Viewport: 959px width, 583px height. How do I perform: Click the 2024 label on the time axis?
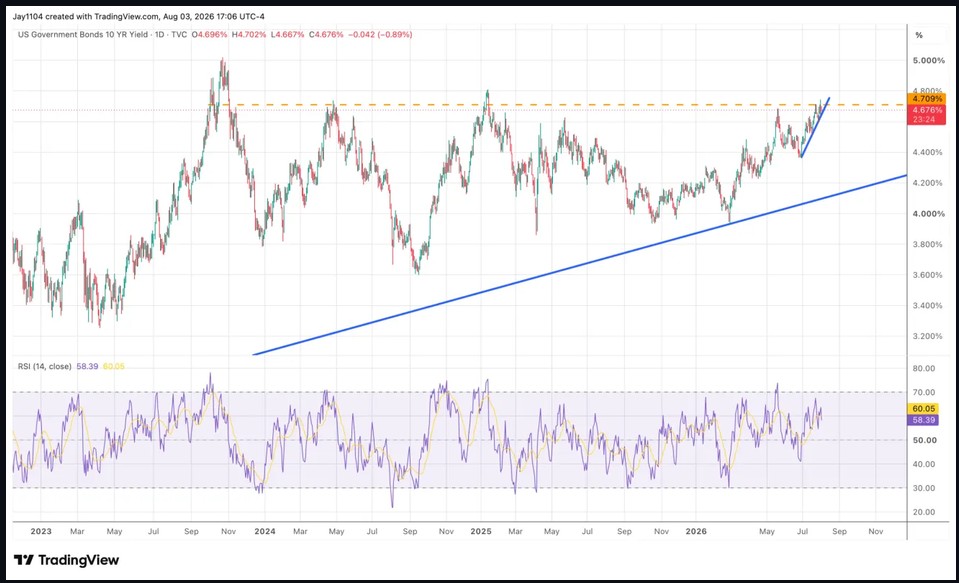pyautogui.click(x=265, y=531)
